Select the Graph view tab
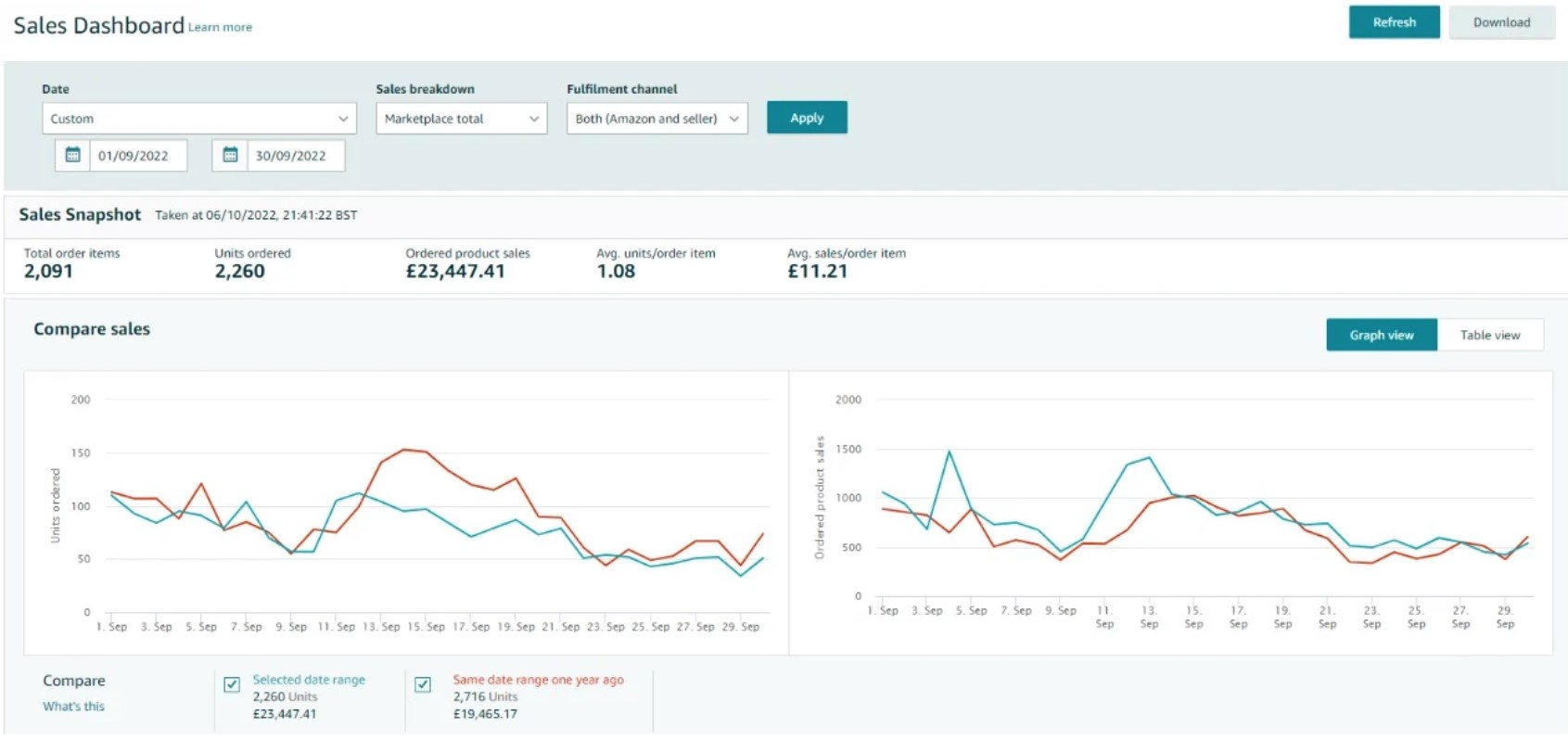 point(1381,335)
